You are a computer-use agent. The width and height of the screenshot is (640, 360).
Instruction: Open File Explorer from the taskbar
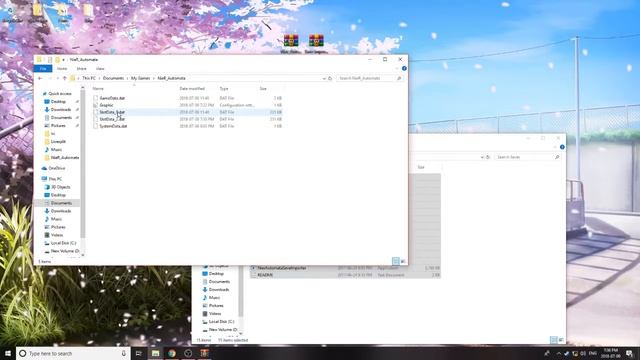[x=156, y=353]
